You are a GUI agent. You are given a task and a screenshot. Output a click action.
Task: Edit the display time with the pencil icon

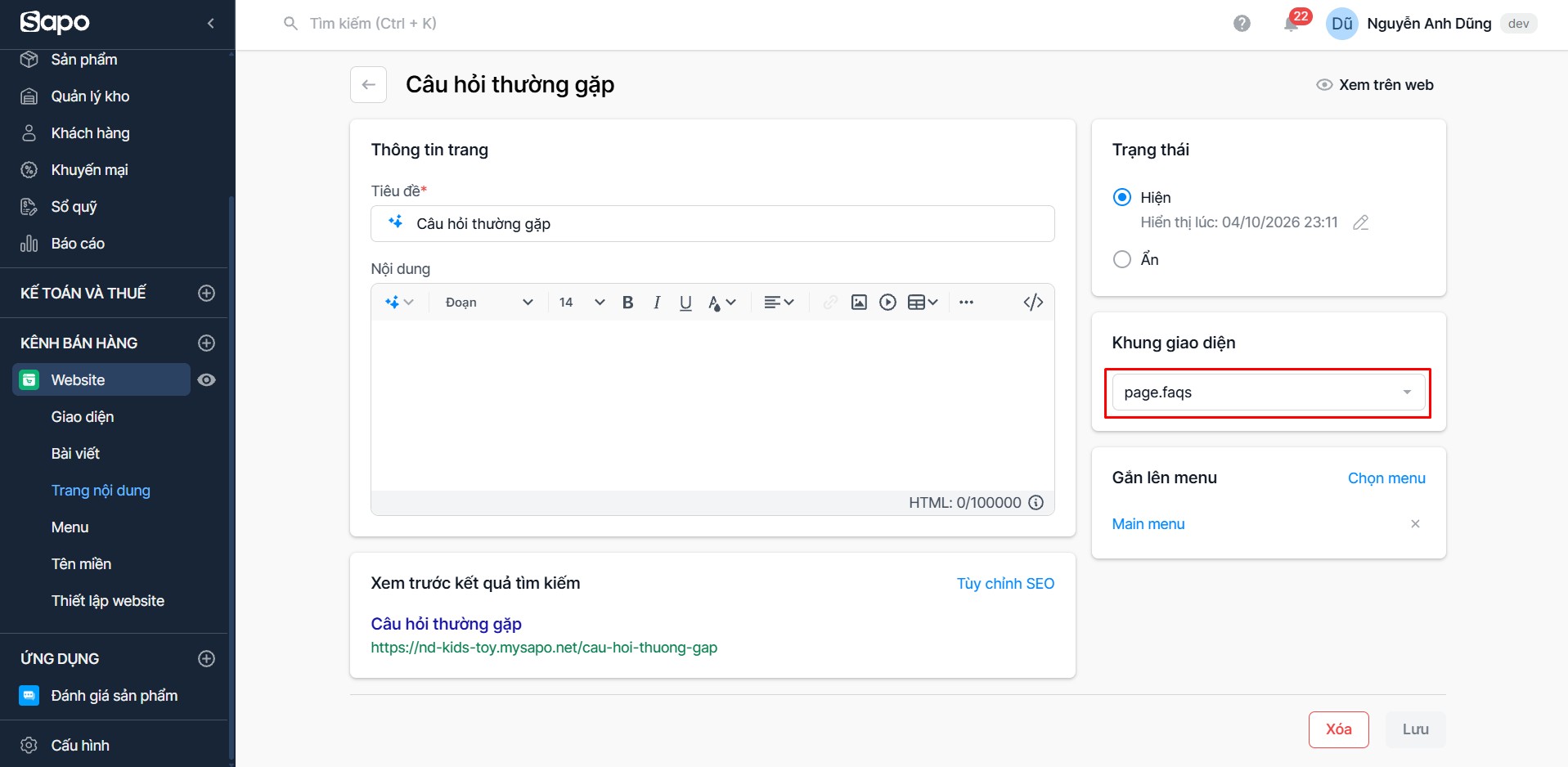(1360, 222)
